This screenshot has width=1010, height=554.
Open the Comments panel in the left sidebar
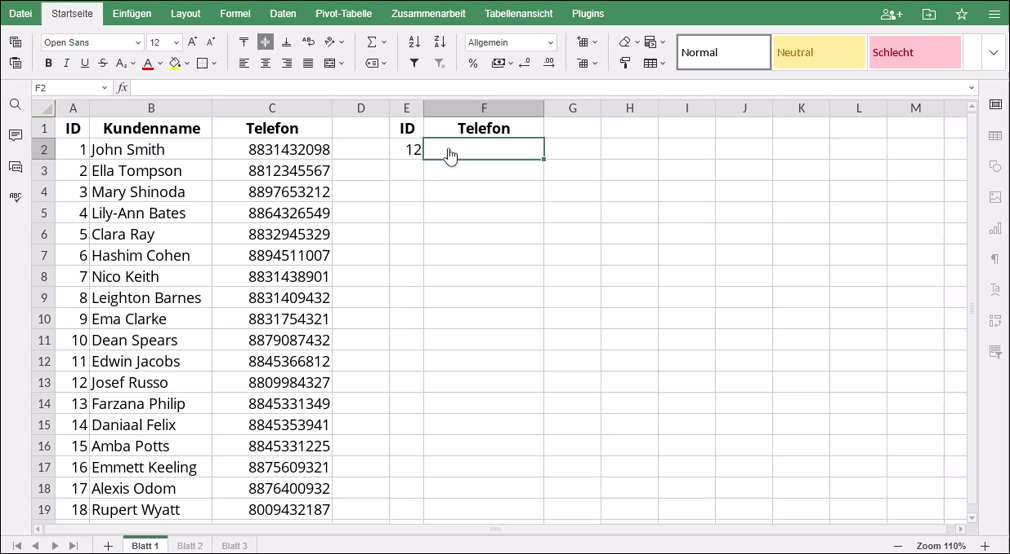[15, 135]
